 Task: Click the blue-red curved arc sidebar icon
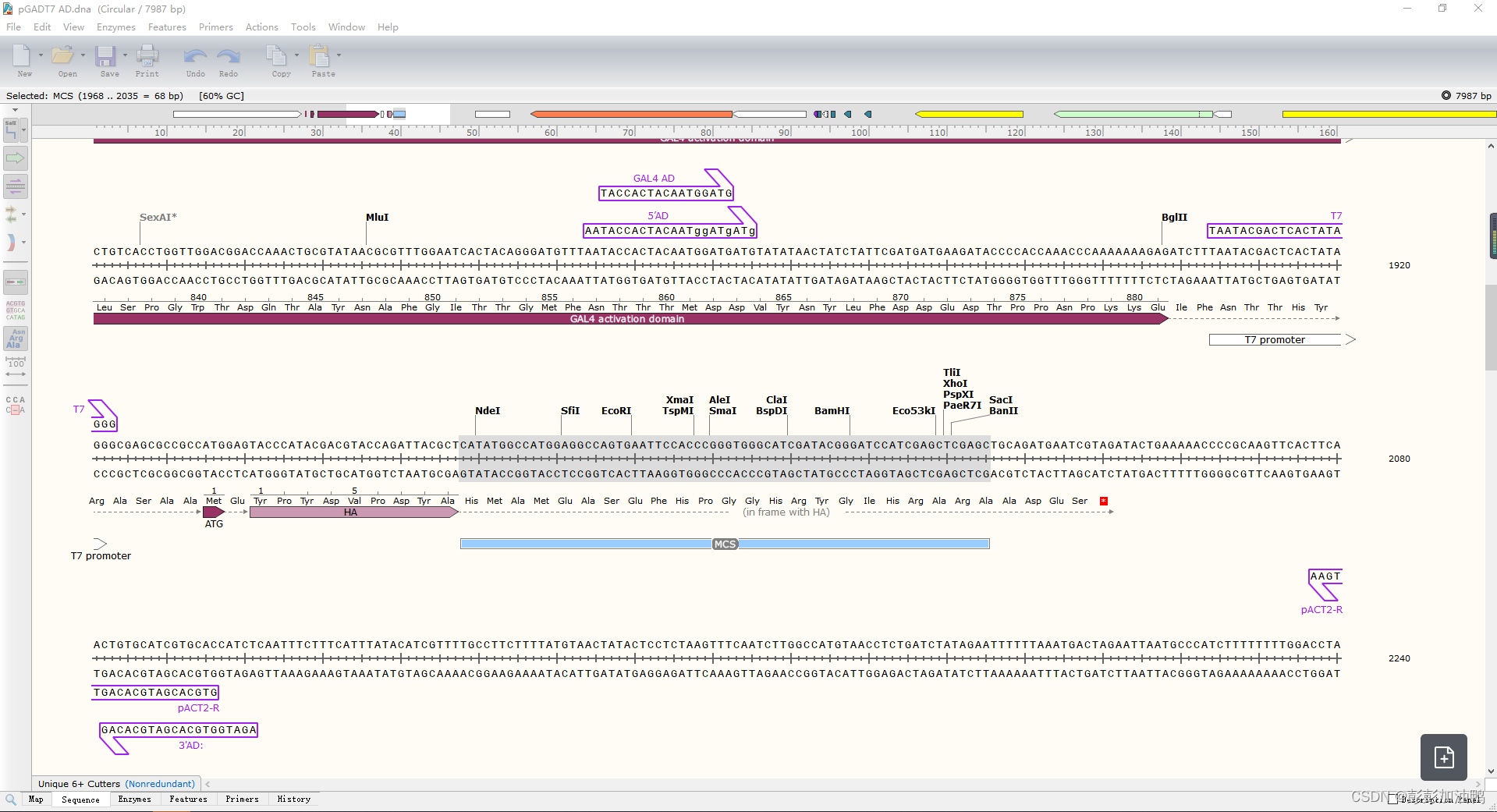pos(12,242)
